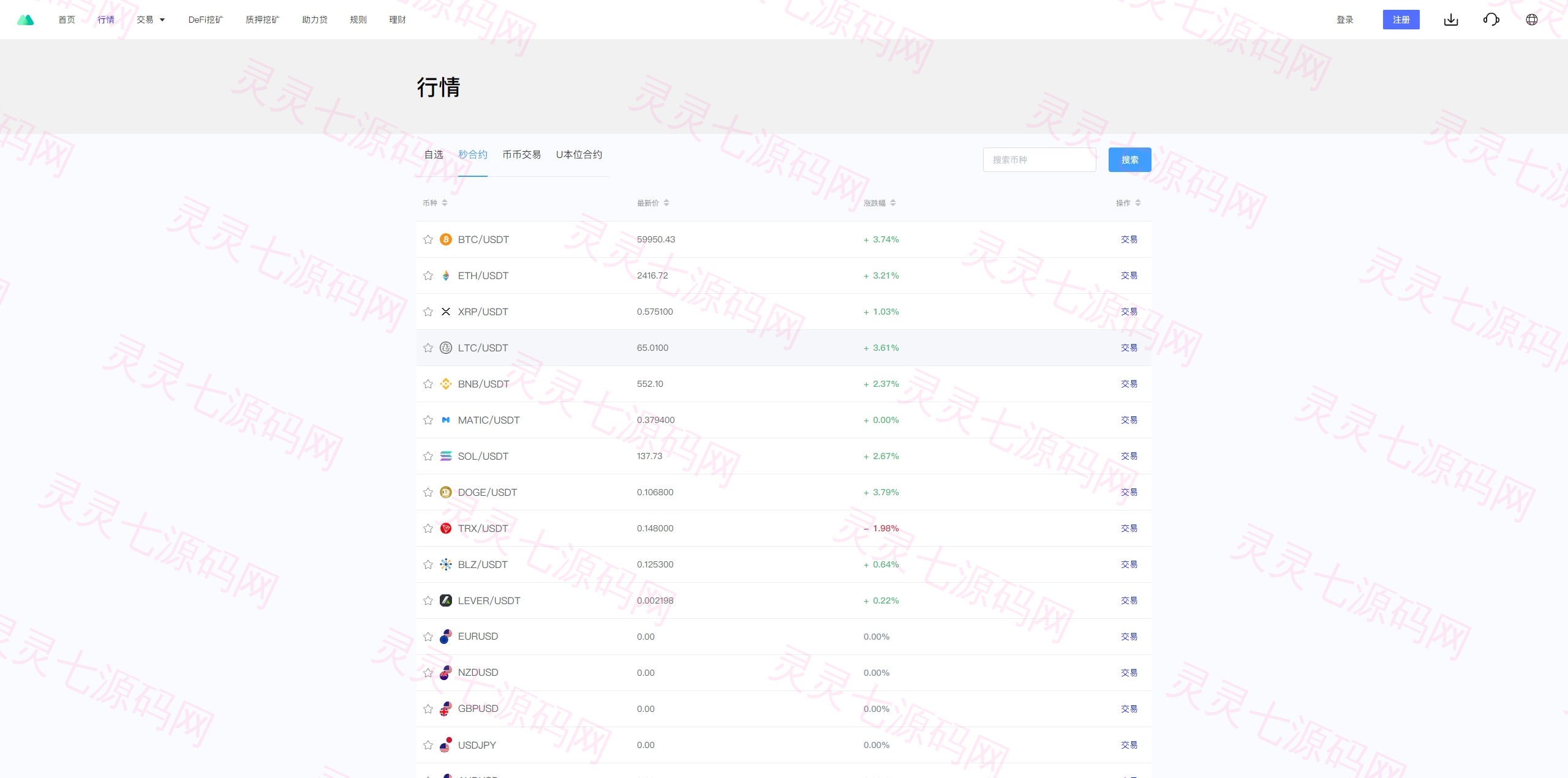
Task: Star the XRP/USDT pair
Action: click(x=428, y=312)
